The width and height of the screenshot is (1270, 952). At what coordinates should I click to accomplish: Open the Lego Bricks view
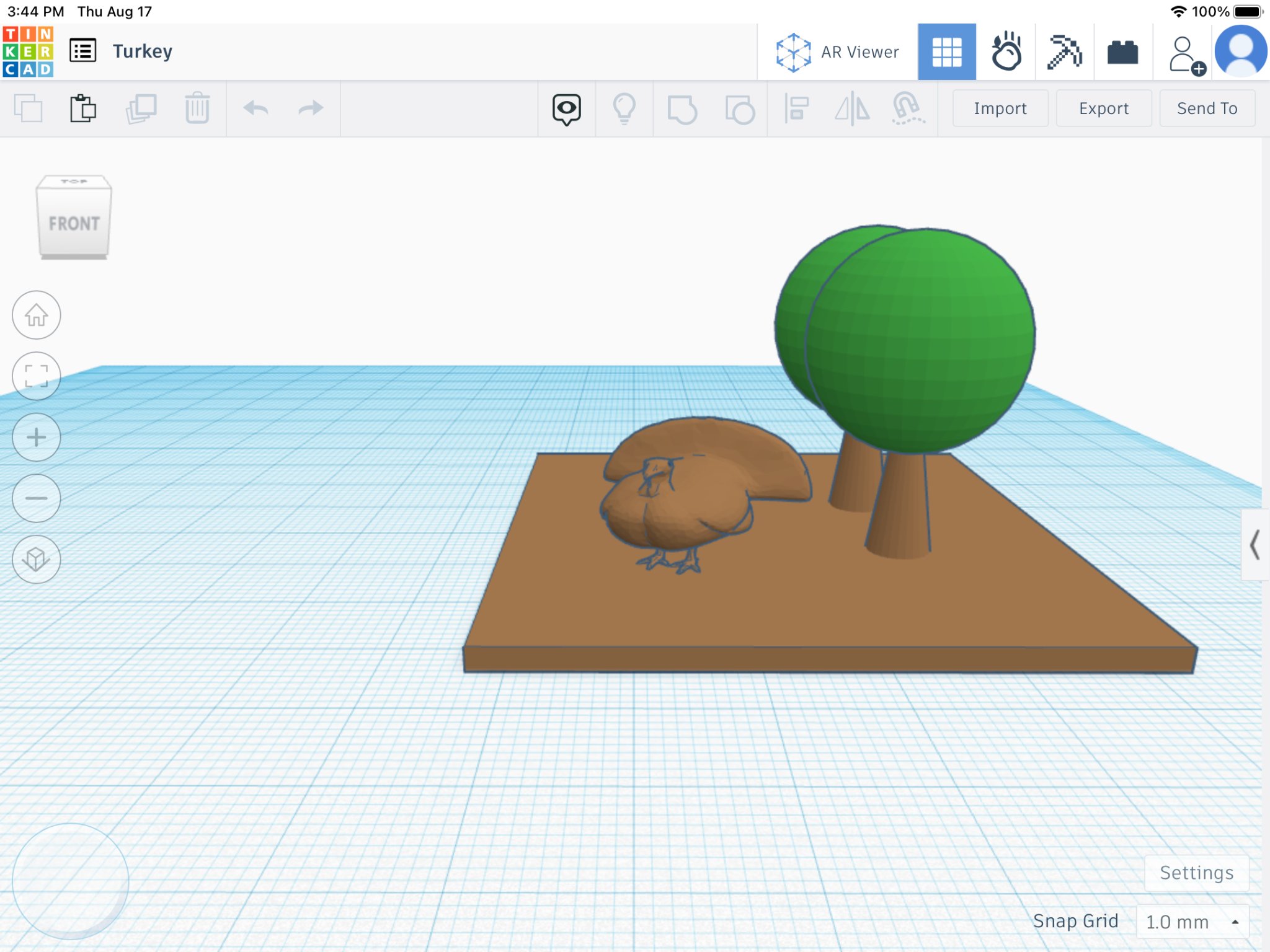coord(1124,52)
